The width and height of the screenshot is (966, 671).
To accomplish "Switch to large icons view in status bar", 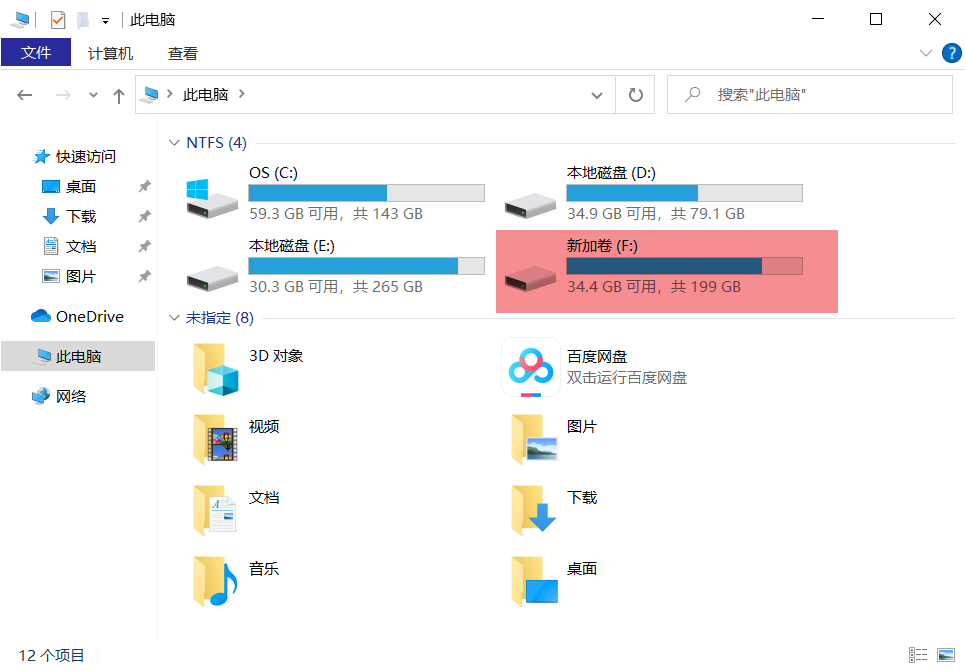I will click(x=946, y=655).
